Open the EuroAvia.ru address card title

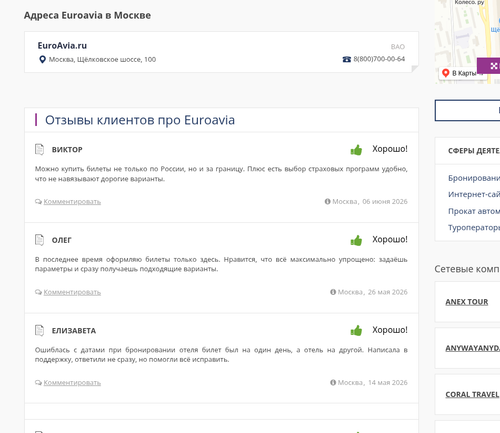[62, 46]
